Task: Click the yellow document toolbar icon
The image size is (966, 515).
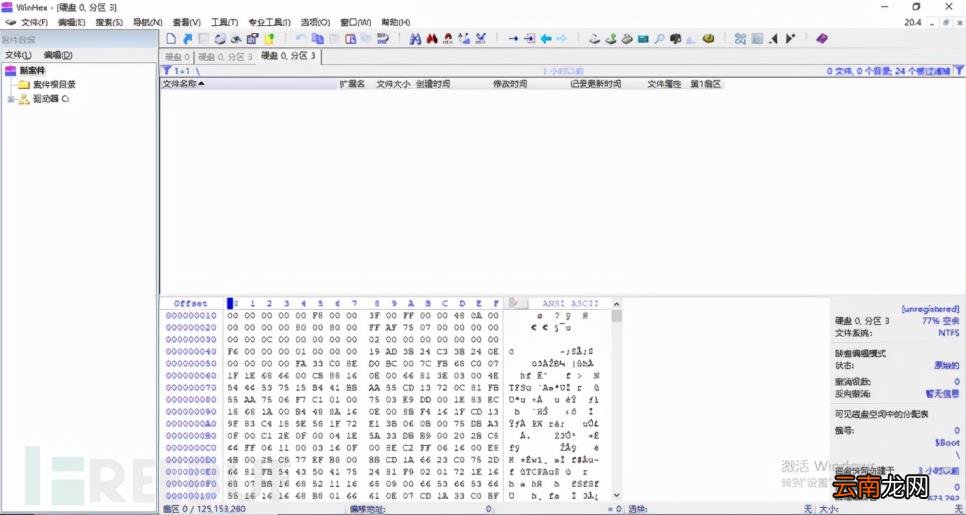Action: (268, 39)
